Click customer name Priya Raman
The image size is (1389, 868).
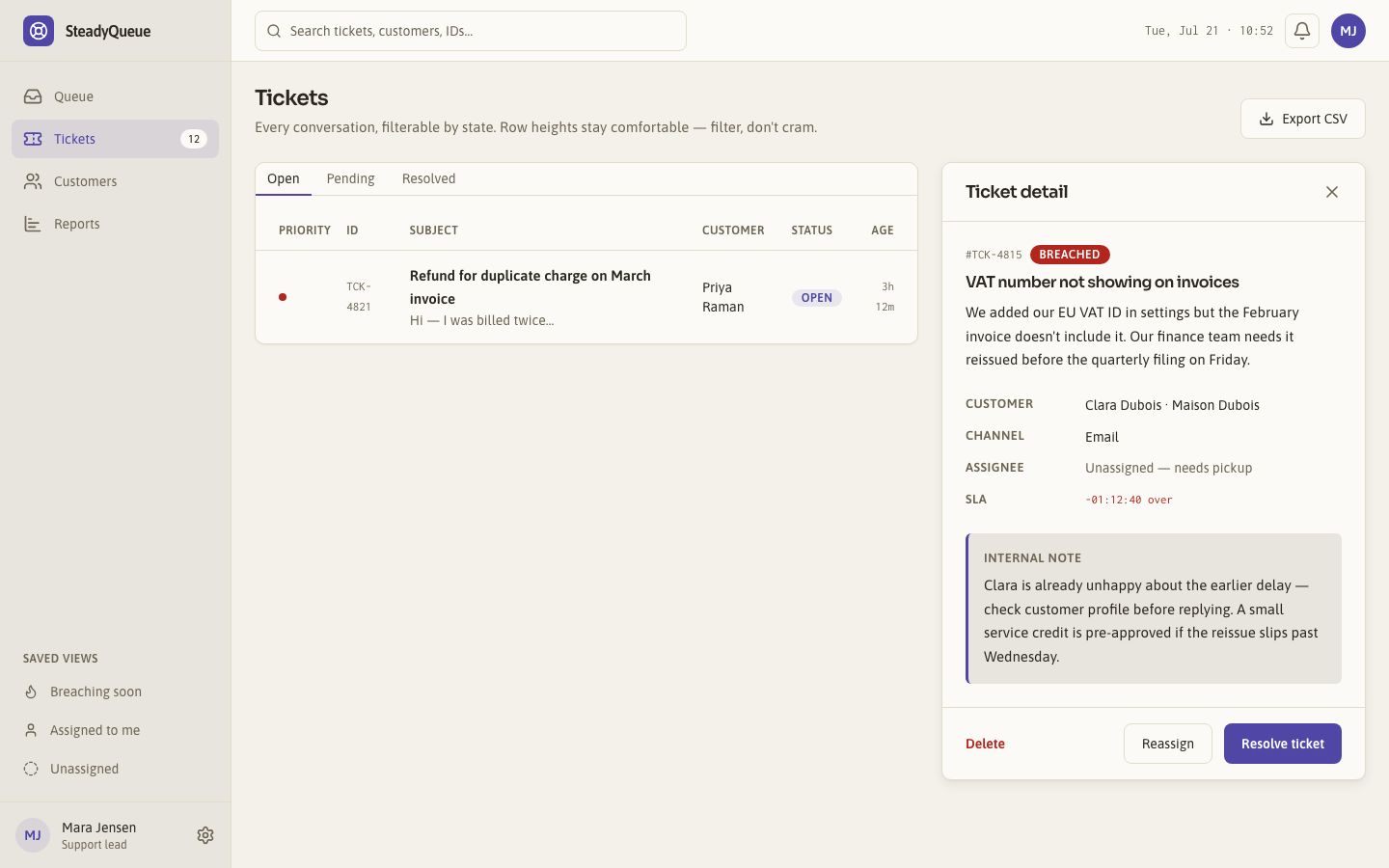tap(722, 297)
